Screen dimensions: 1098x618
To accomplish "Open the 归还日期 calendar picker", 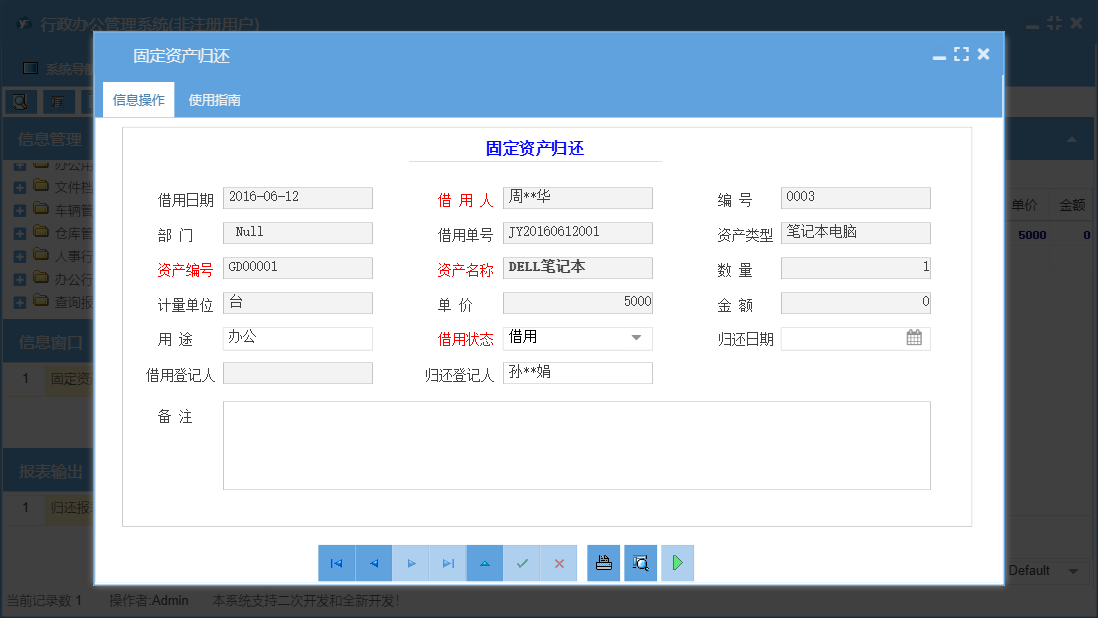I will [913, 338].
